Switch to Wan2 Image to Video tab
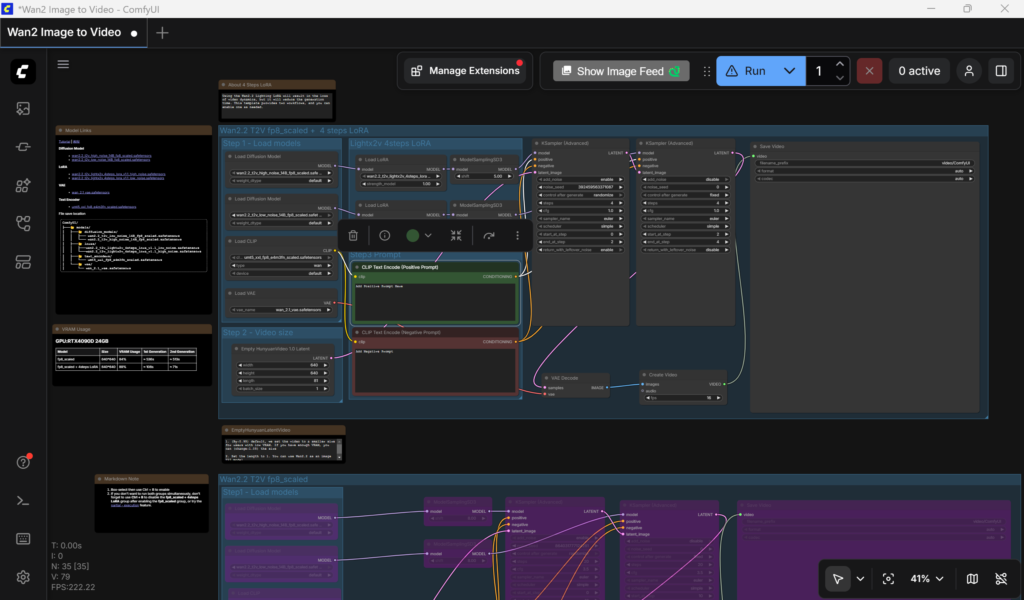Viewport: 1024px width, 600px height. [x=65, y=32]
